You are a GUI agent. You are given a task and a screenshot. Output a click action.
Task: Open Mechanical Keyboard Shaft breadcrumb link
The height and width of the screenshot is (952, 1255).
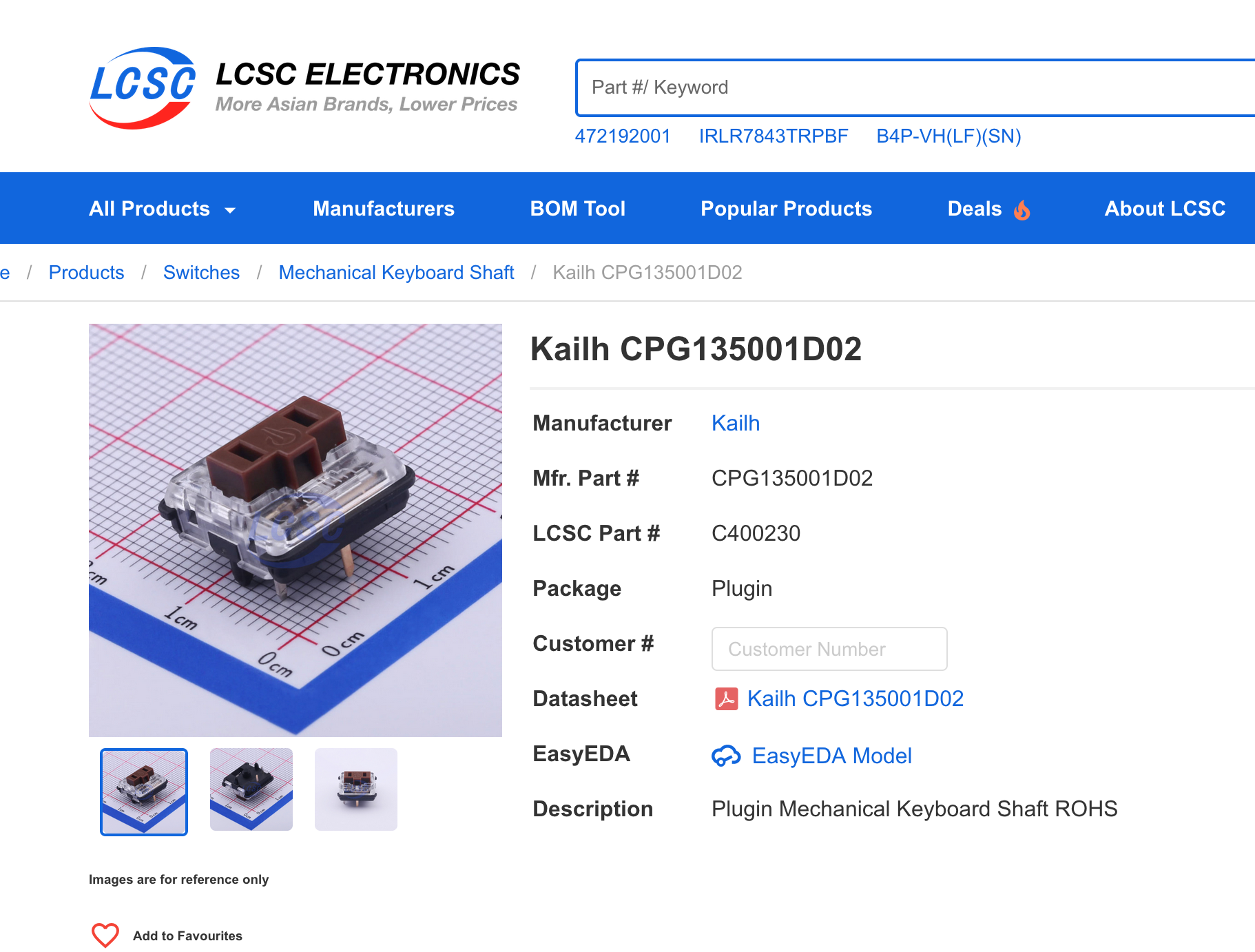click(x=396, y=273)
